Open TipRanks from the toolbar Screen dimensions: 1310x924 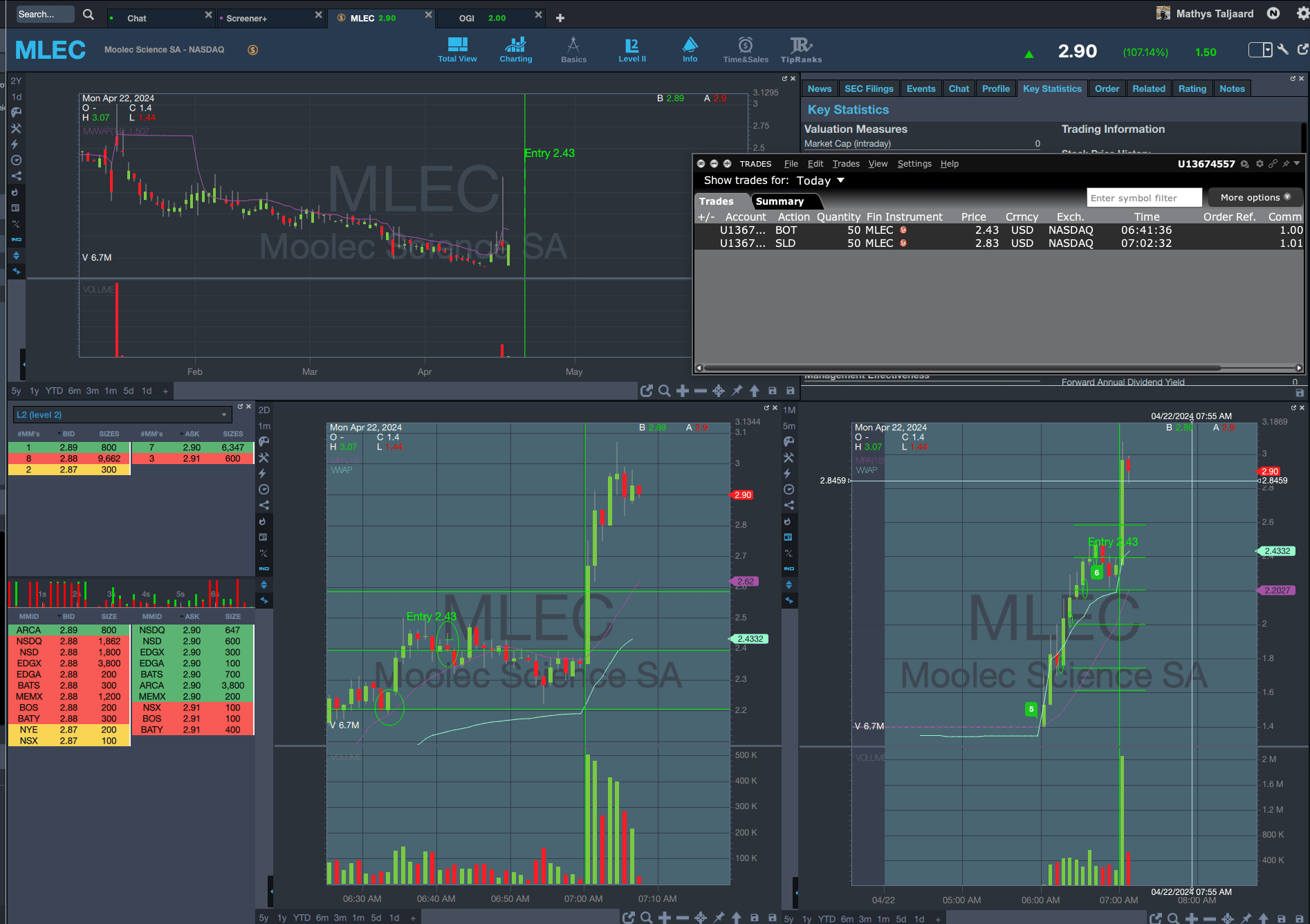[801, 50]
